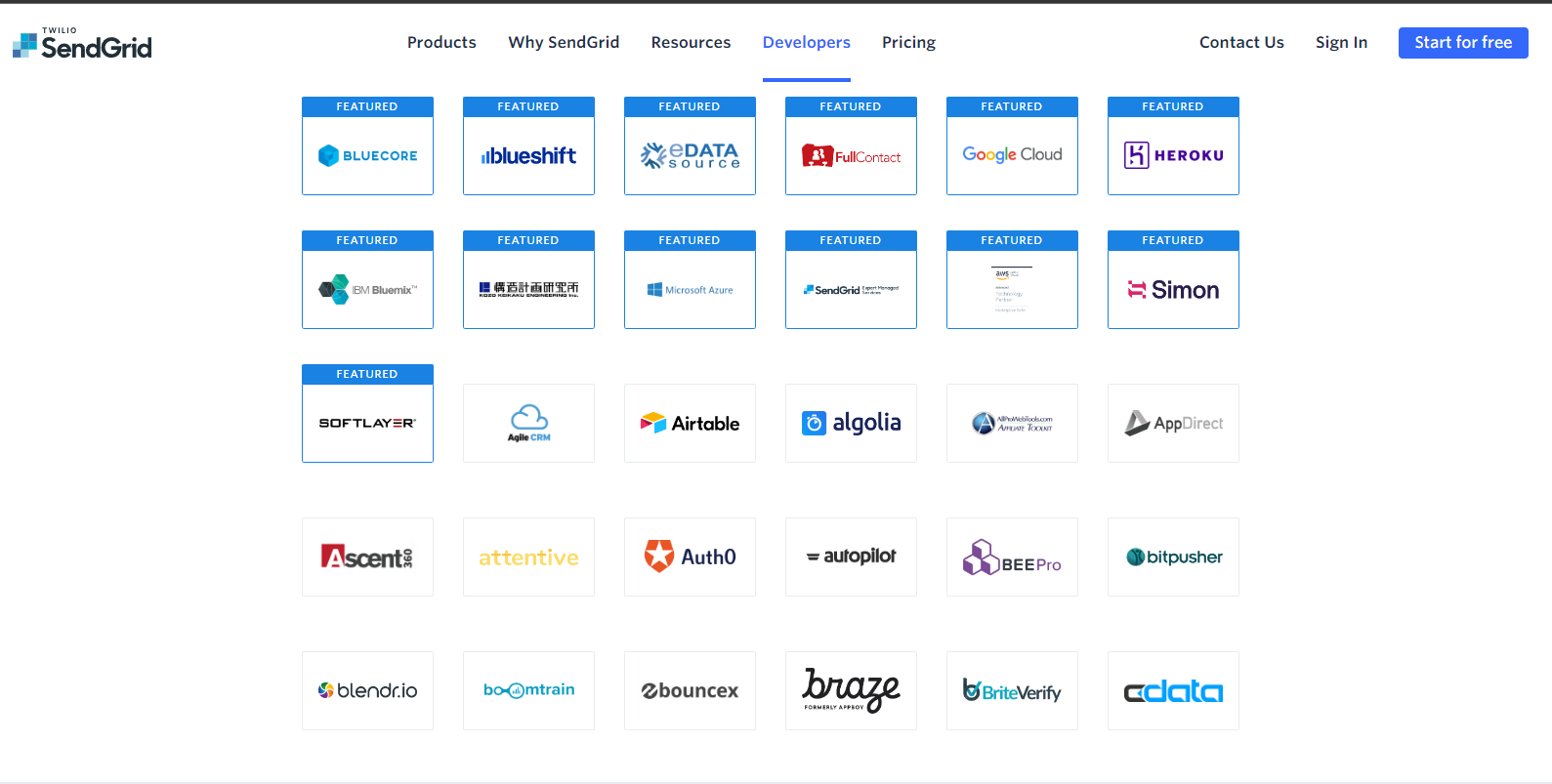The image size is (1552, 784).
Task: Go to the Pricing page
Action: [x=908, y=42]
